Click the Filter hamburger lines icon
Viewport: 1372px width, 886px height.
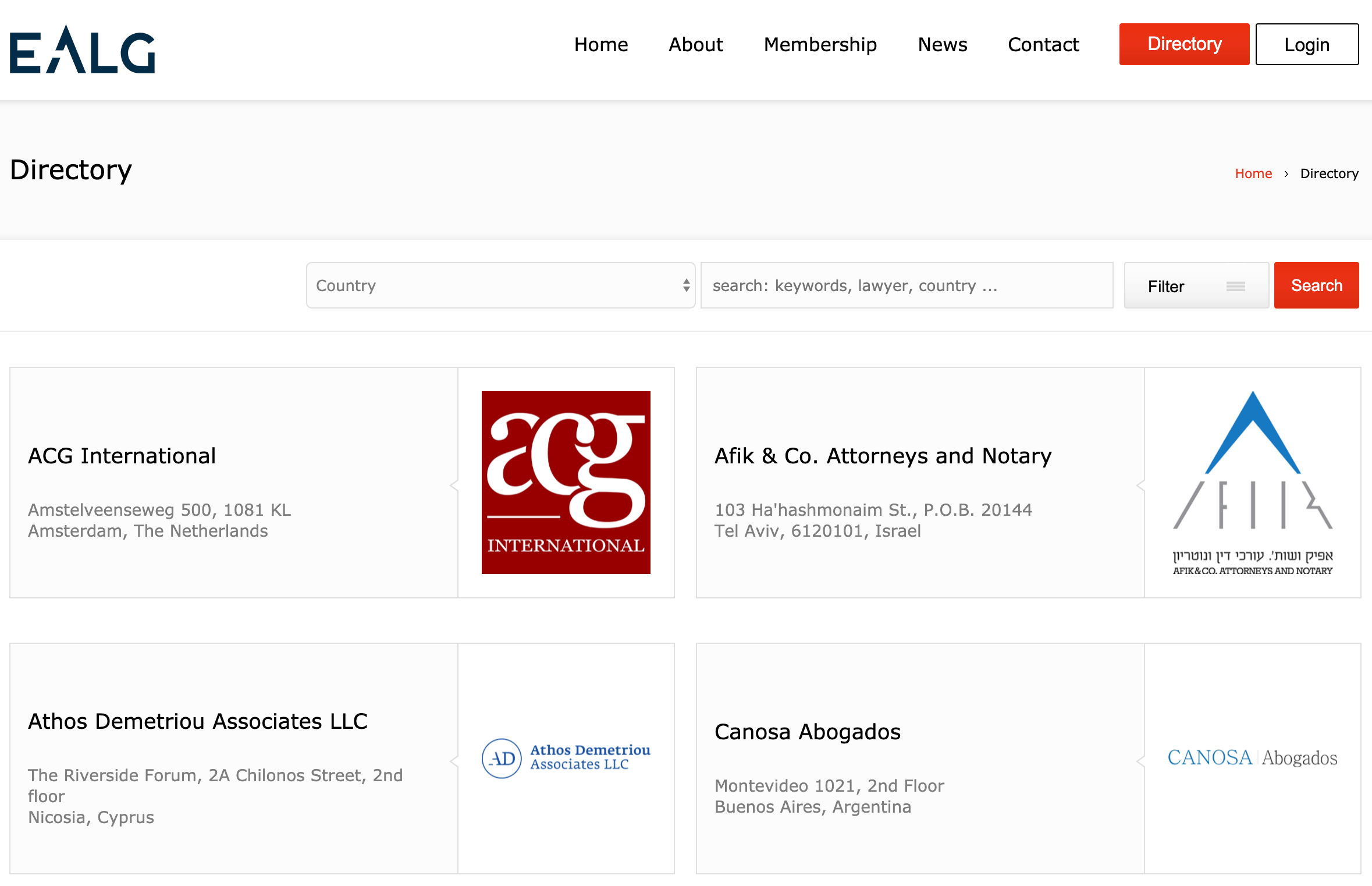1236,286
